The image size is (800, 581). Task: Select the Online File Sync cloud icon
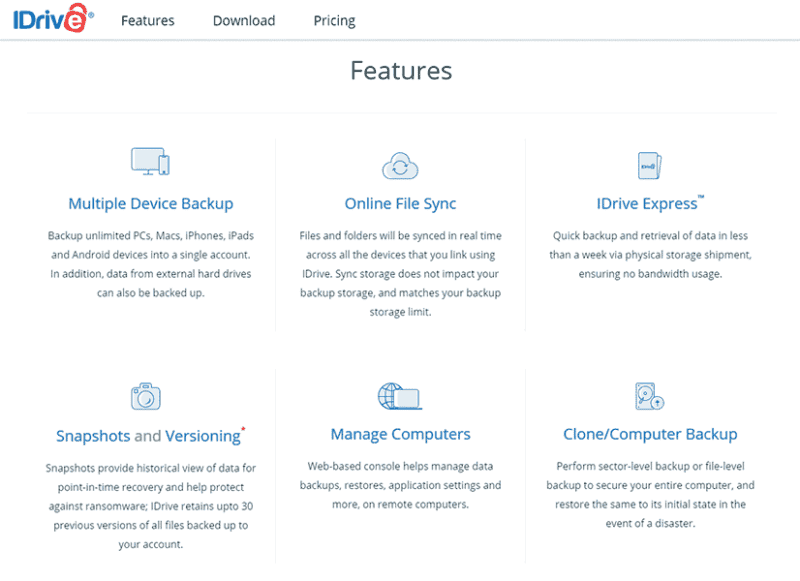point(400,164)
